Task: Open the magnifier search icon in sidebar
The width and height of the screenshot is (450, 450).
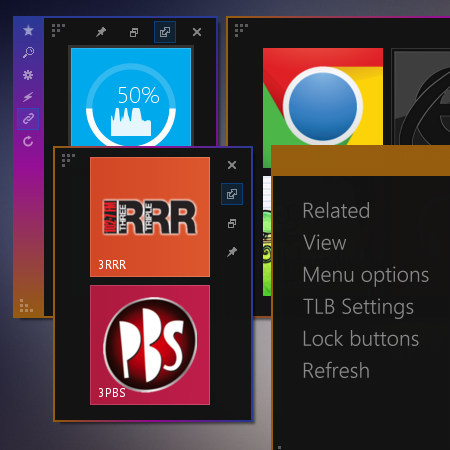Action: [28, 52]
